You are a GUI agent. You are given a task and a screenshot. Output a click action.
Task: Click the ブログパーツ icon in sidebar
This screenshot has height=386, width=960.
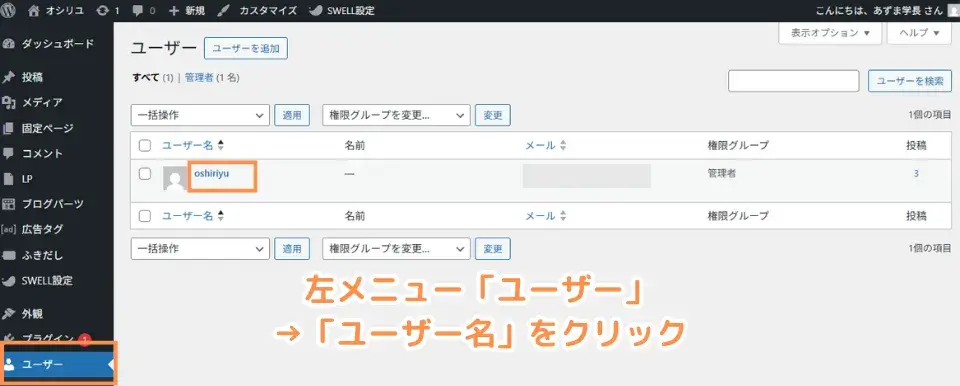pyautogui.click(x=9, y=204)
